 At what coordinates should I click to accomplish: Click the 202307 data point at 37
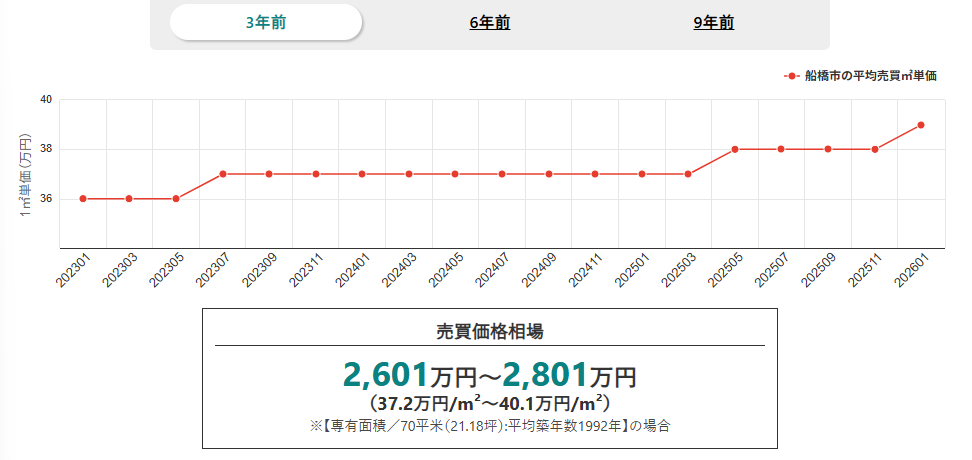pyautogui.click(x=223, y=174)
